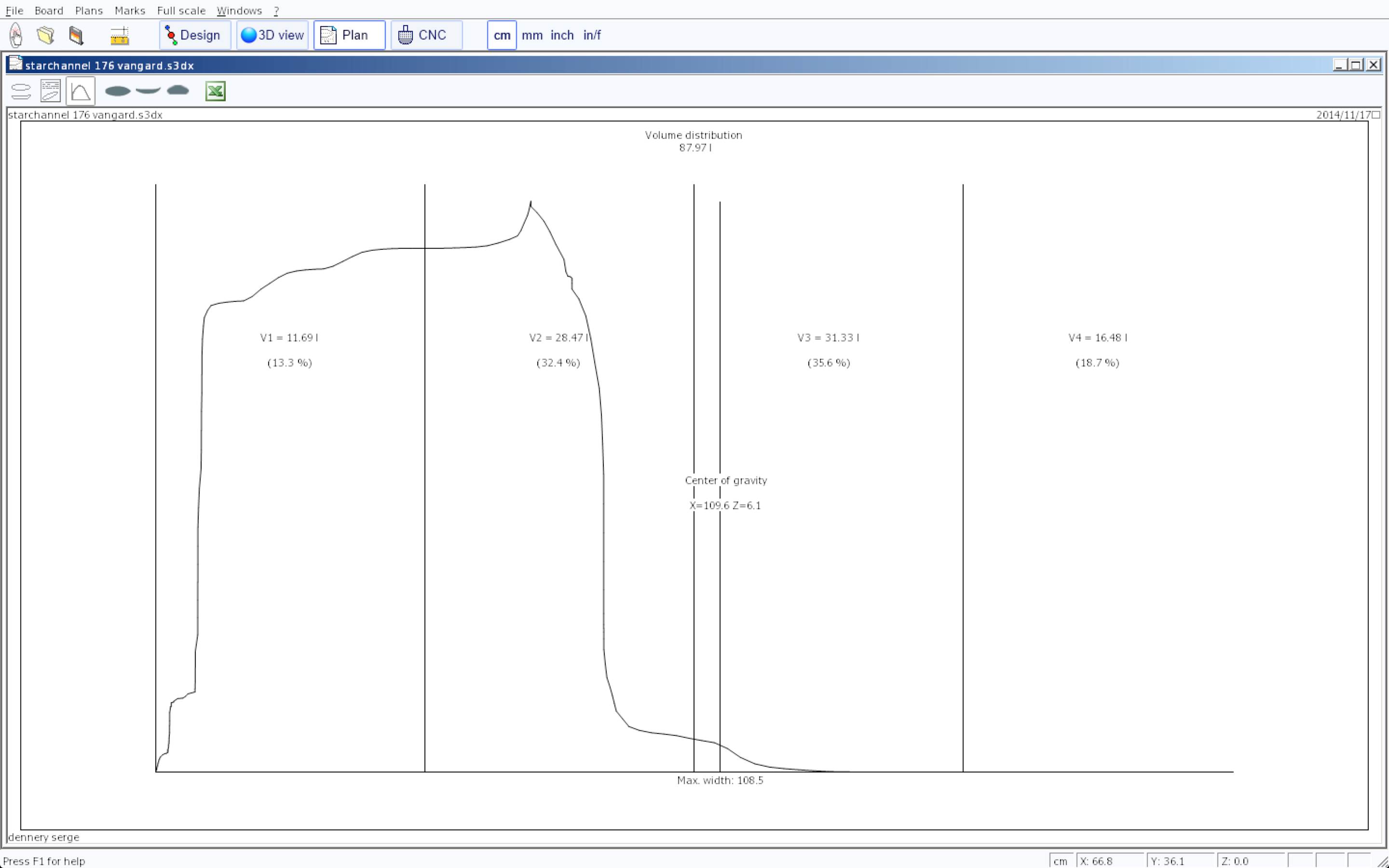1389x868 pixels.
Task: Select the outline plan view icon
Action: tap(21, 91)
